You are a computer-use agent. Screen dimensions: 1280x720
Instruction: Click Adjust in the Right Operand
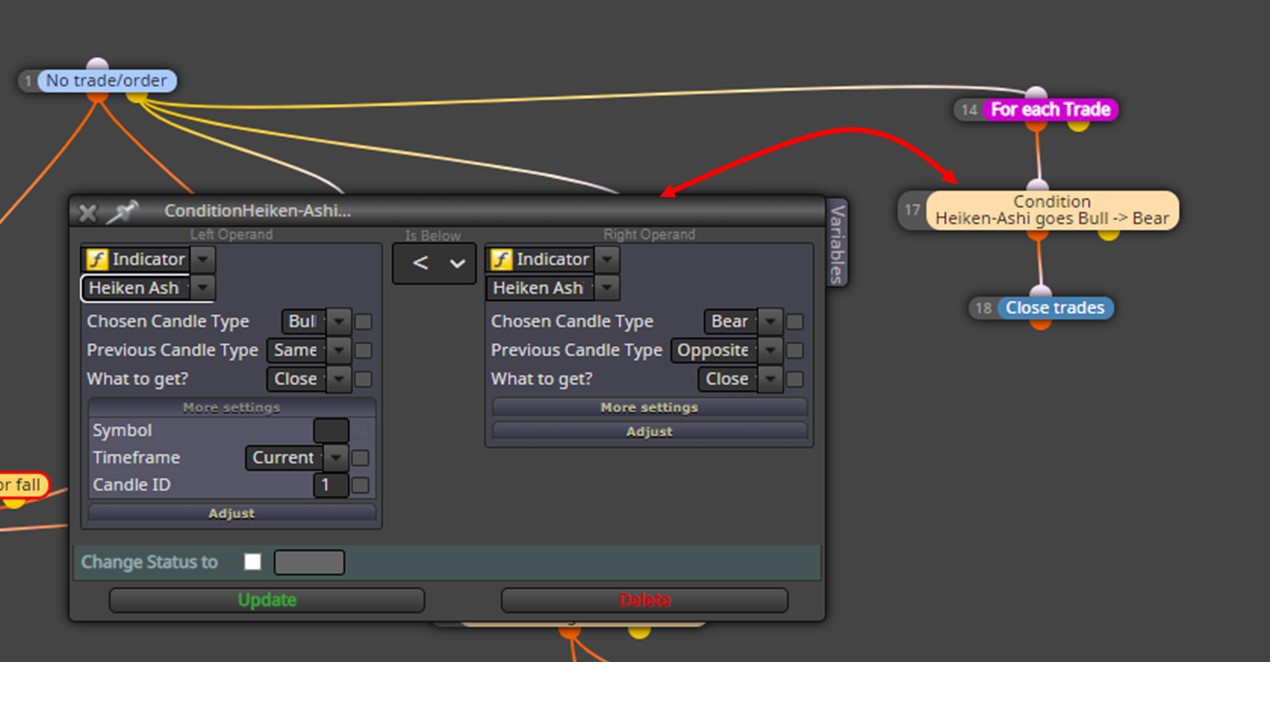(x=649, y=431)
